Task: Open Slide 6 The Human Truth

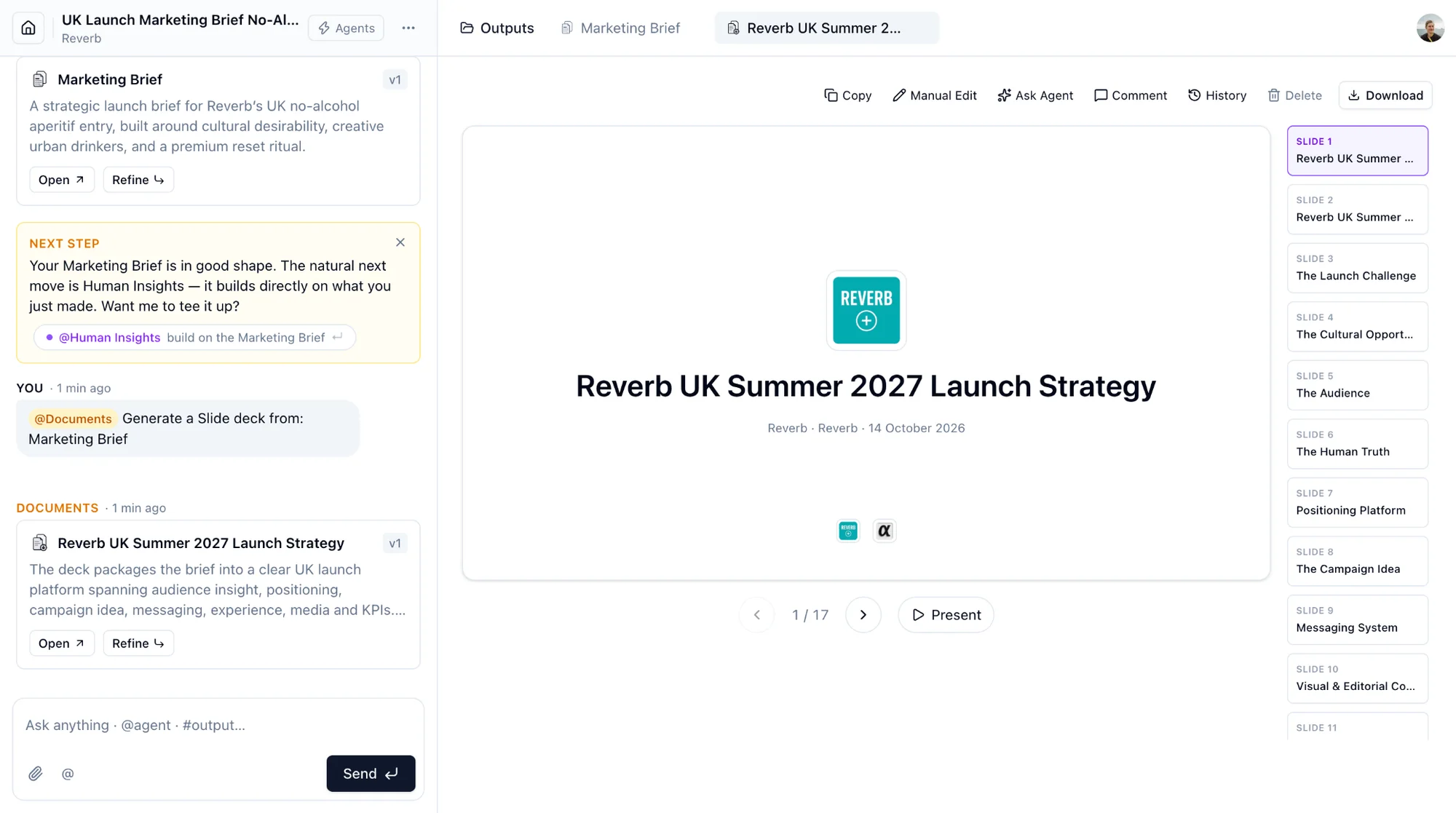Action: [x=1357, y=444]
